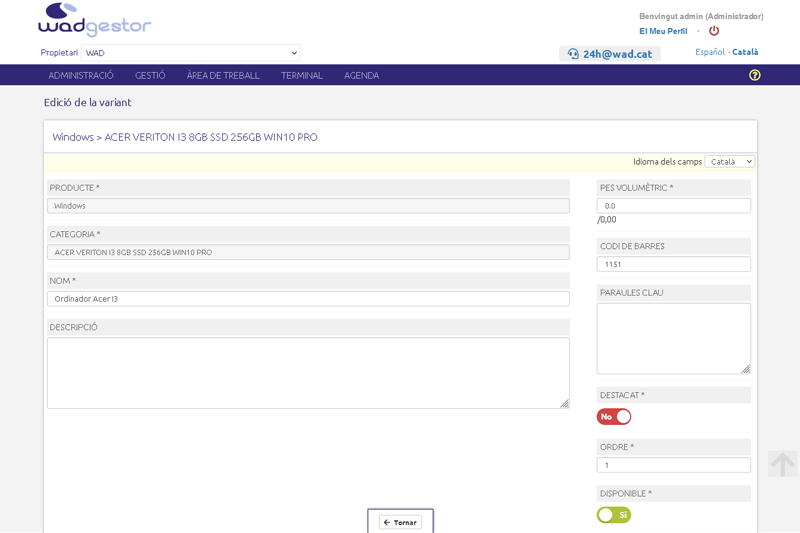Open the ÀREA DE TREBALL menu
The image size is (800, 533).
[x=223, y=75]
